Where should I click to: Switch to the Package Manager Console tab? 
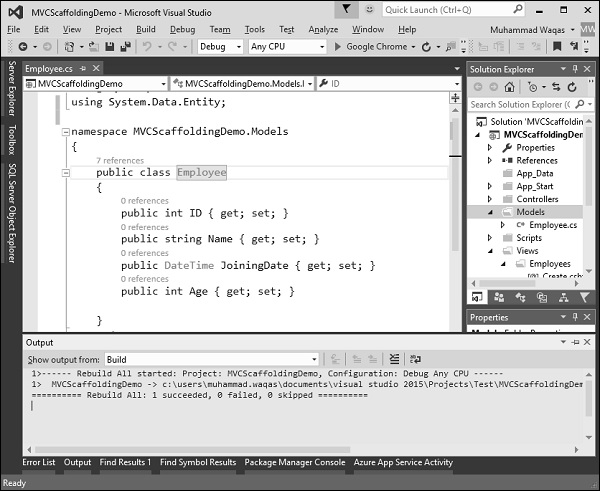pos(295,462)
